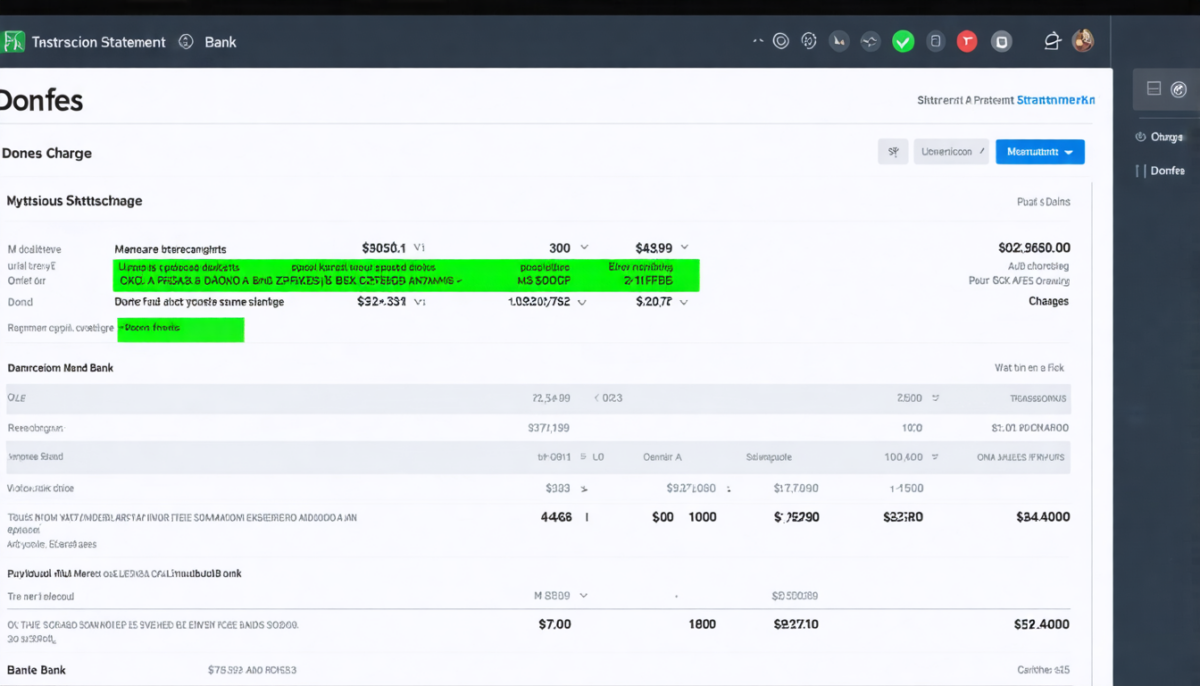Expand the M $809 dropdown chevron

584,595
